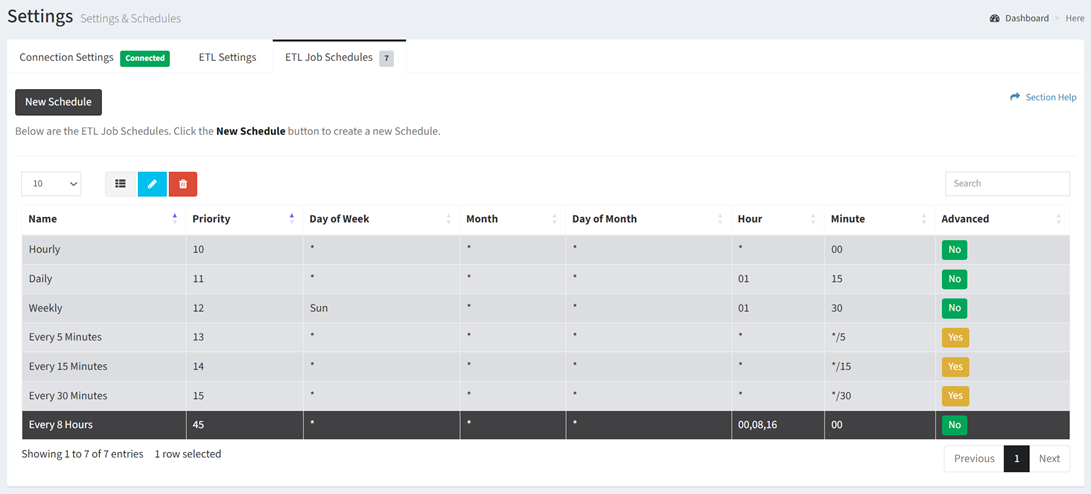The height and width of the screenshot is (494, 1091).
Task: Click inside the Search field
Action: [1007, 184]
